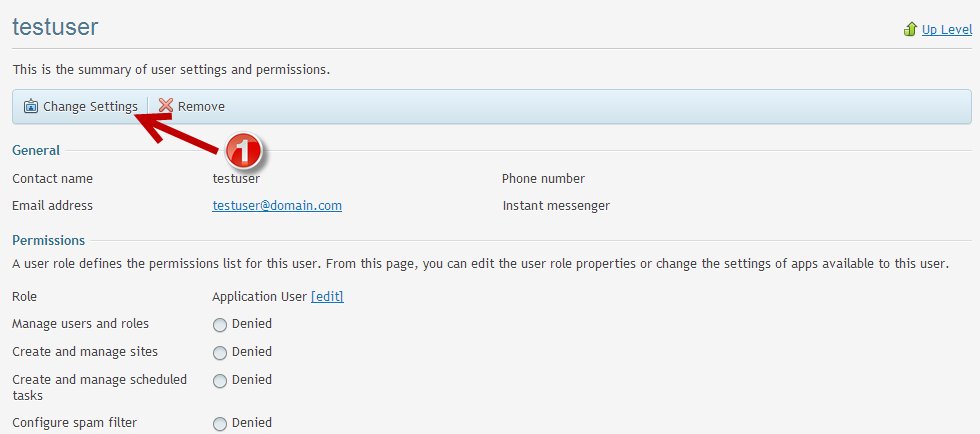
Task: Open the Up Level link
Action: coord(946,29)
